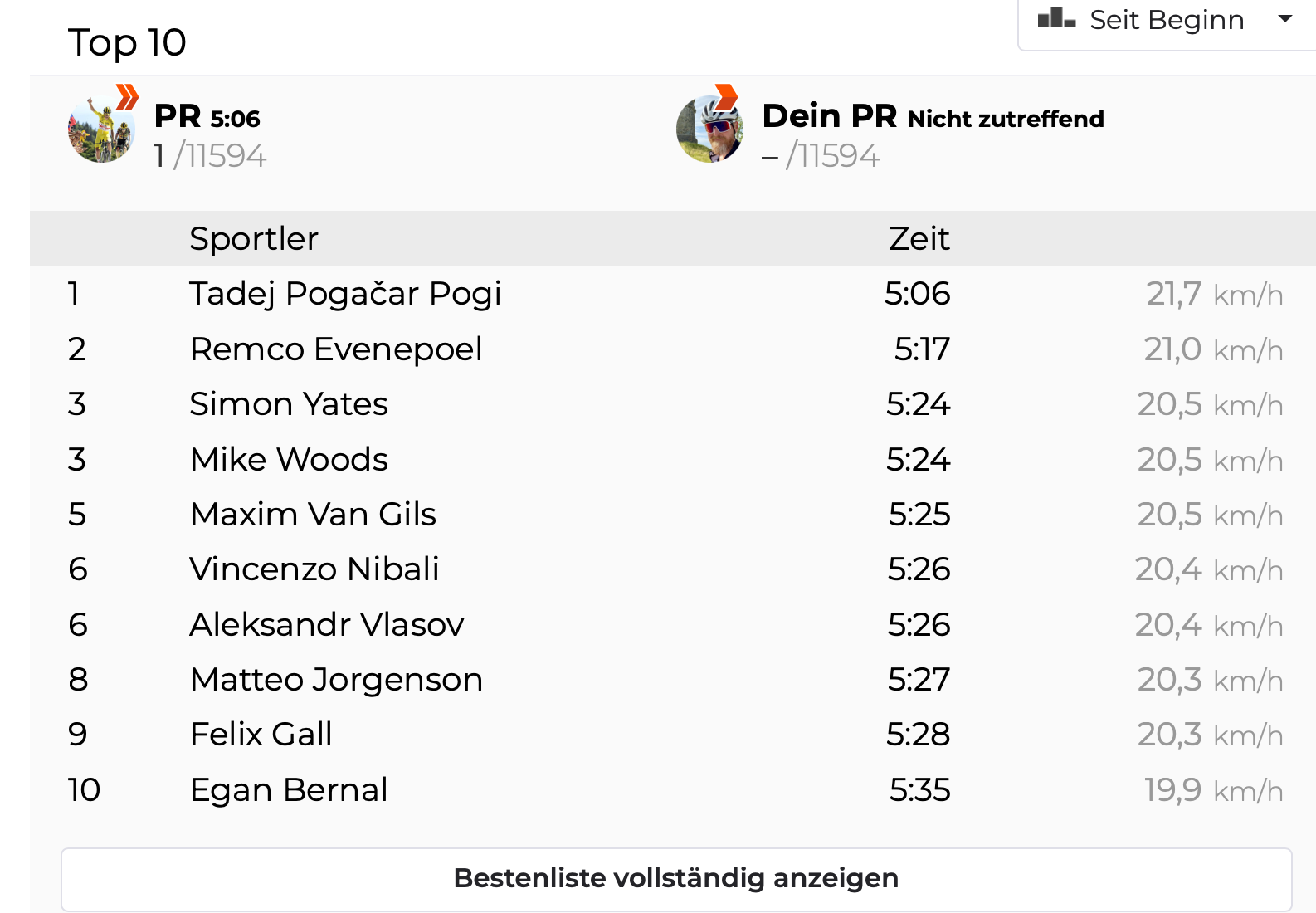Open Egan Bernal's profile
This screenshot has height=913, width=1316.
pos(289,790)
